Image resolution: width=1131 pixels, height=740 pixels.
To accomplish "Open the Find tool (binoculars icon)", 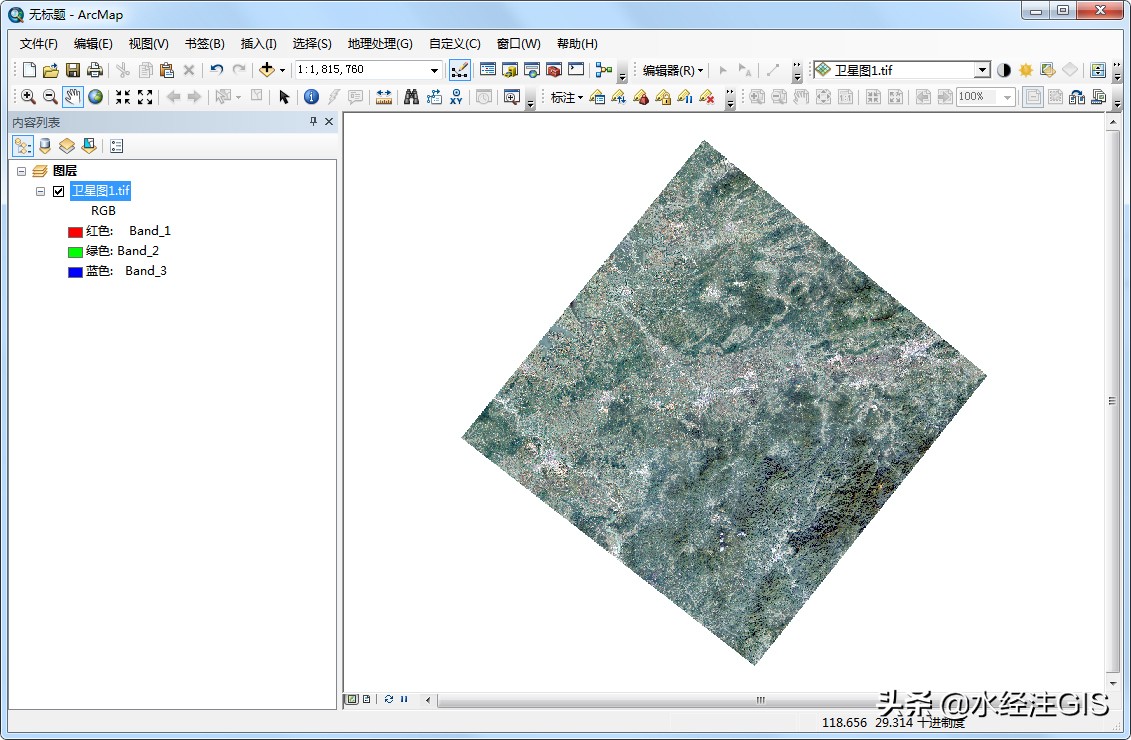I will [x=411, y=97].
